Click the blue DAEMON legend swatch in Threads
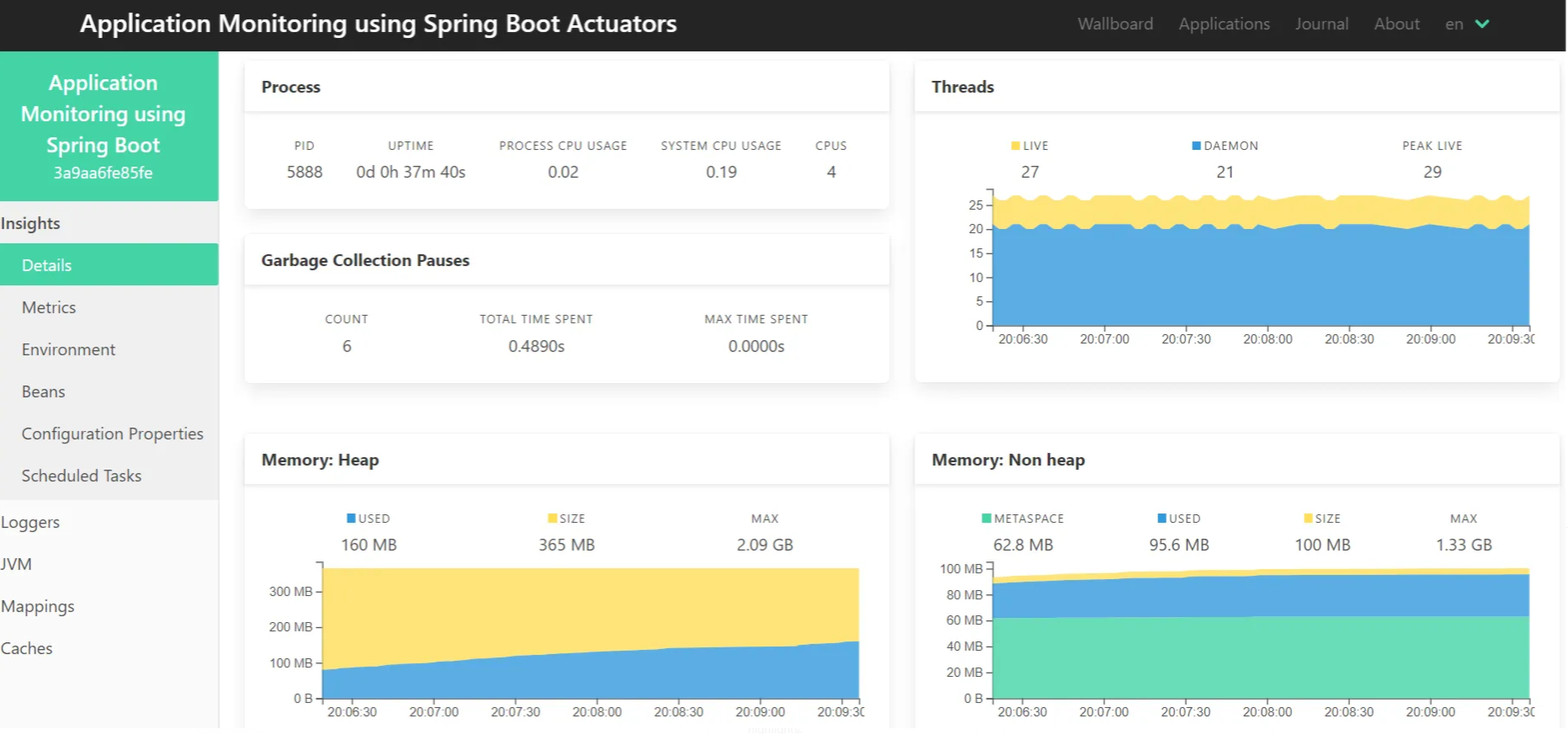Image resolution: width=1568 pixels, height=734 pixels. (1196, 146)
